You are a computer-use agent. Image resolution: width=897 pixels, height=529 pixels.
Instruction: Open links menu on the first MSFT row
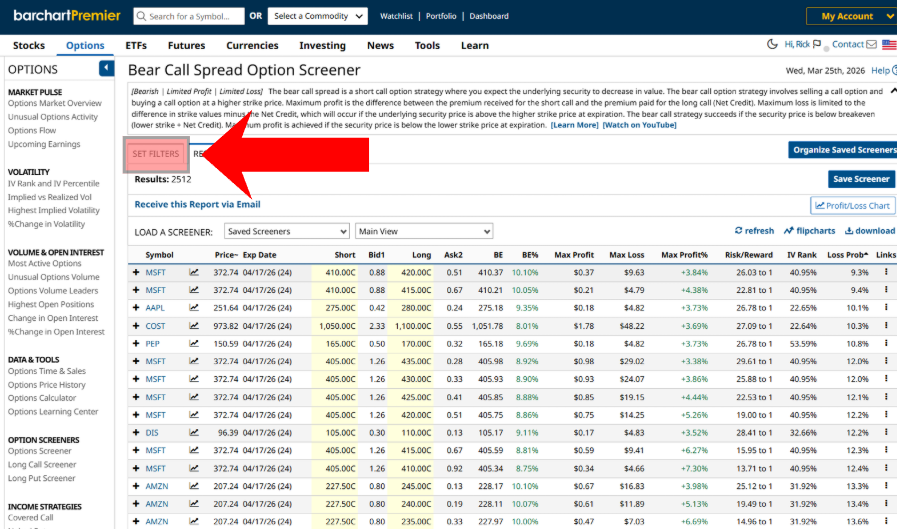coord(886,272)
